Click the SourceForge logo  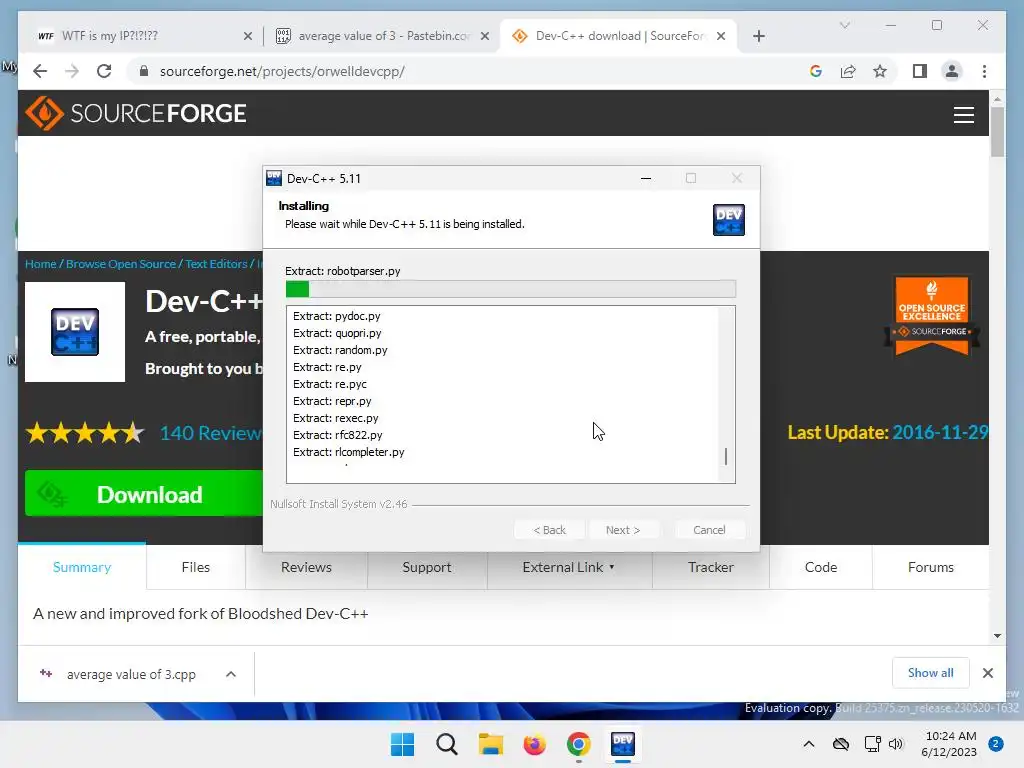click(x=136, y=113)
